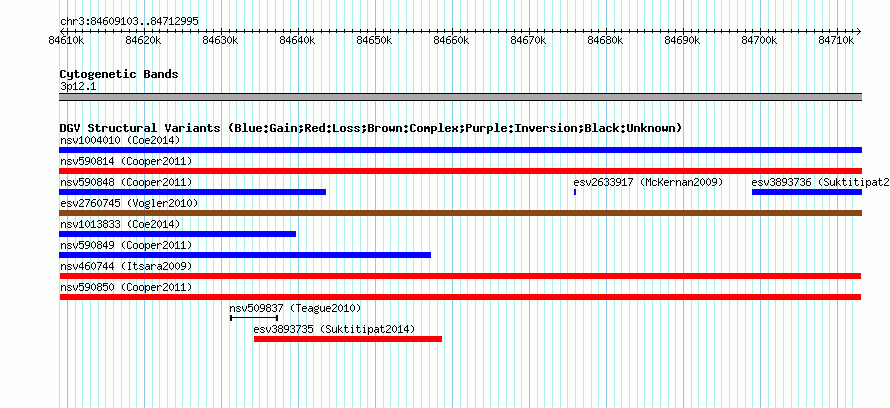Select the nsv1004010 (Coe2014) label
The height and width of the screenshot is (408, 890).
point(120,140)
